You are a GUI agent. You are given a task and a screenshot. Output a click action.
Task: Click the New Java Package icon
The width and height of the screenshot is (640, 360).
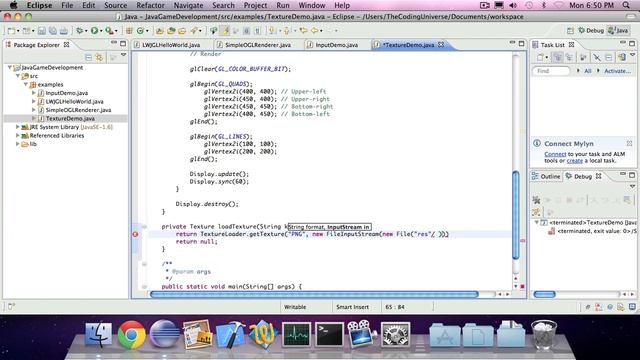[129, 31]
